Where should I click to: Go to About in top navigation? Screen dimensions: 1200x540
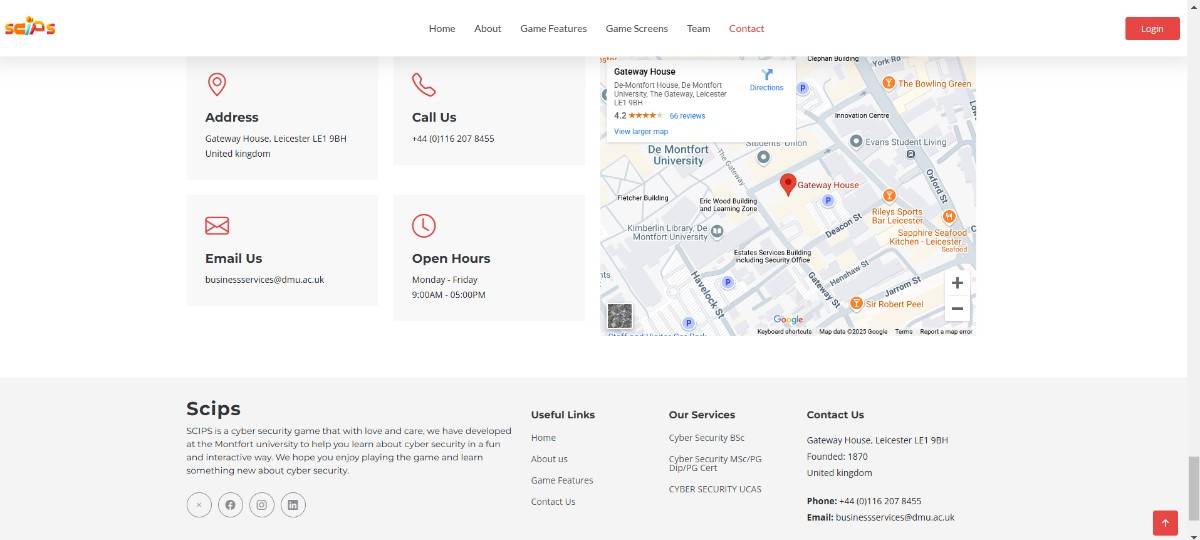click(x=488, y=28)
